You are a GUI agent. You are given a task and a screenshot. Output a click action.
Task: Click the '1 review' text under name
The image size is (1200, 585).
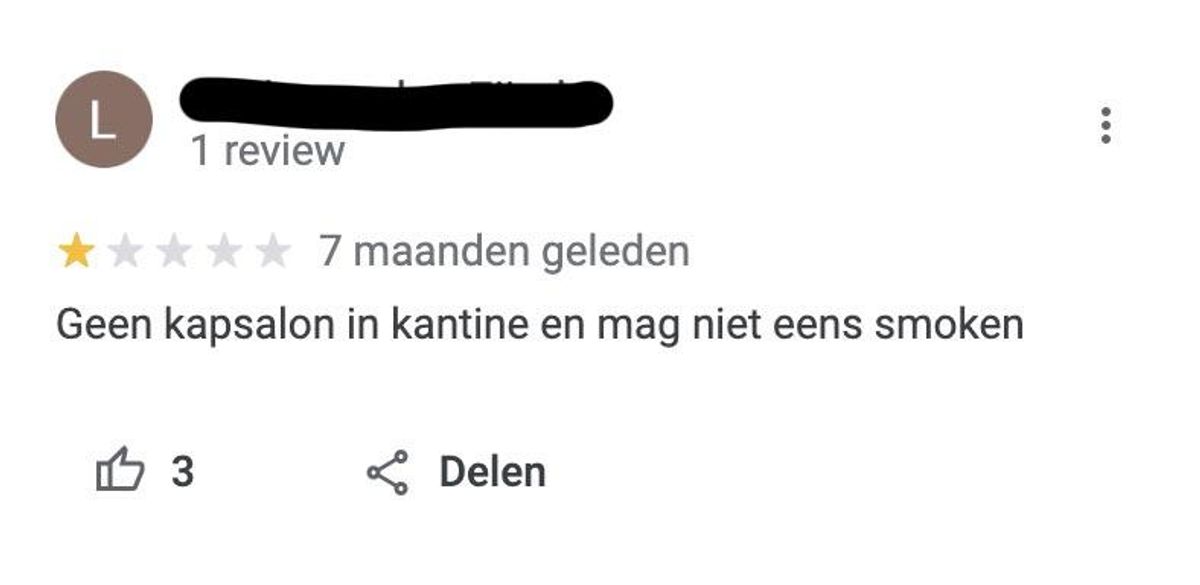coord(268,151)
